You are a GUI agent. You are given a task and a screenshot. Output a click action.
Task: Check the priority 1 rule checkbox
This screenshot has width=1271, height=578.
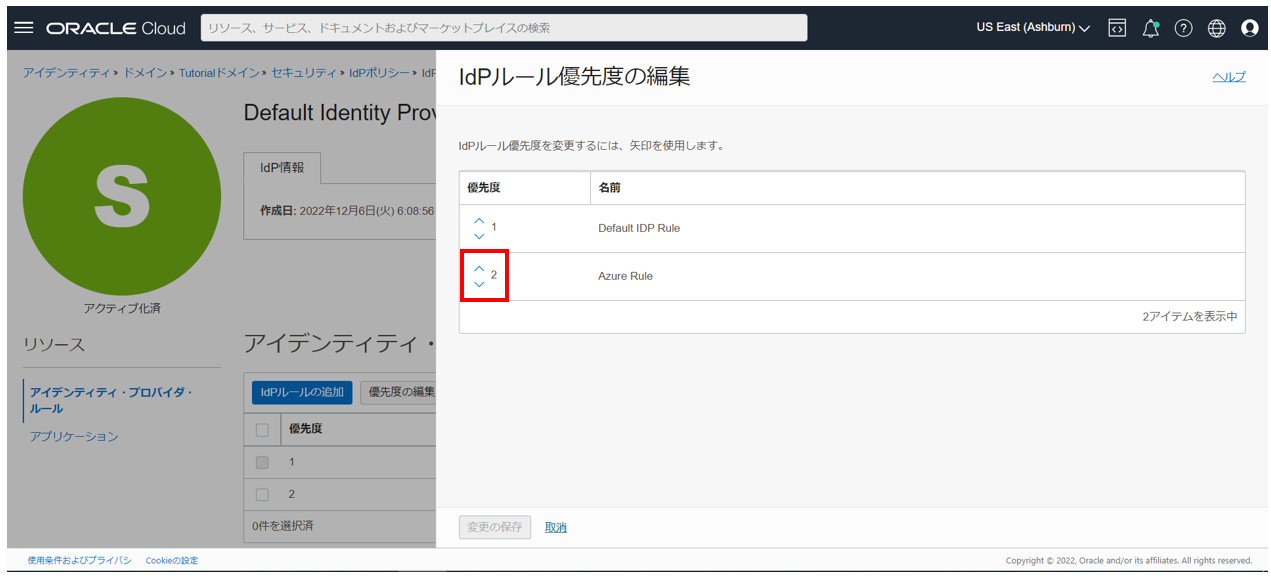[x=262, y=462]
